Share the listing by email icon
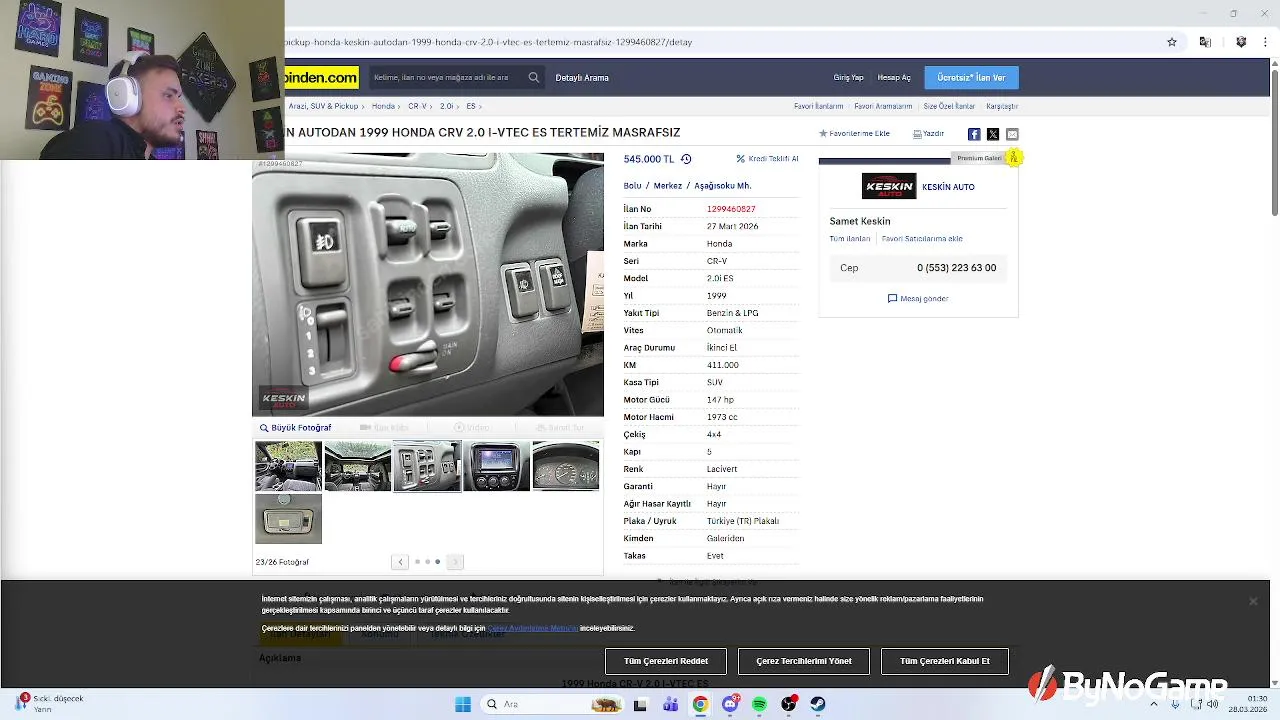The width and height of the screenshot is (1280, 720). pos(1012,134)
